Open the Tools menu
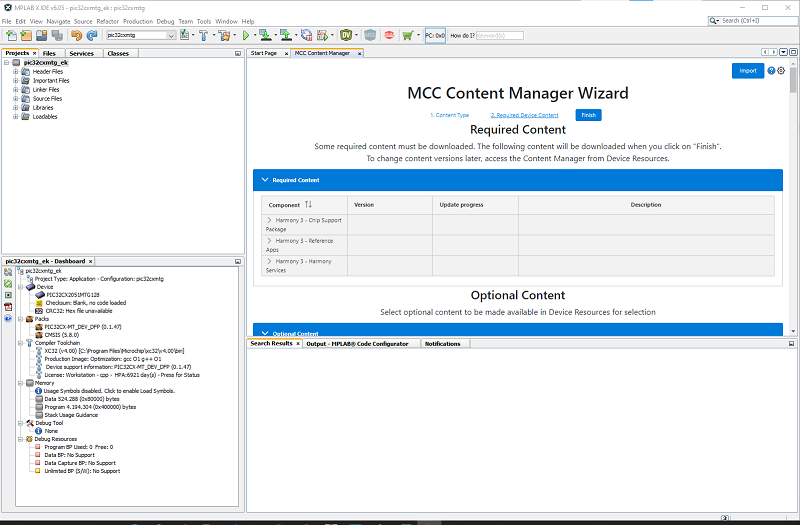Viewport: 800px width, 525px height. pos(204,21)
